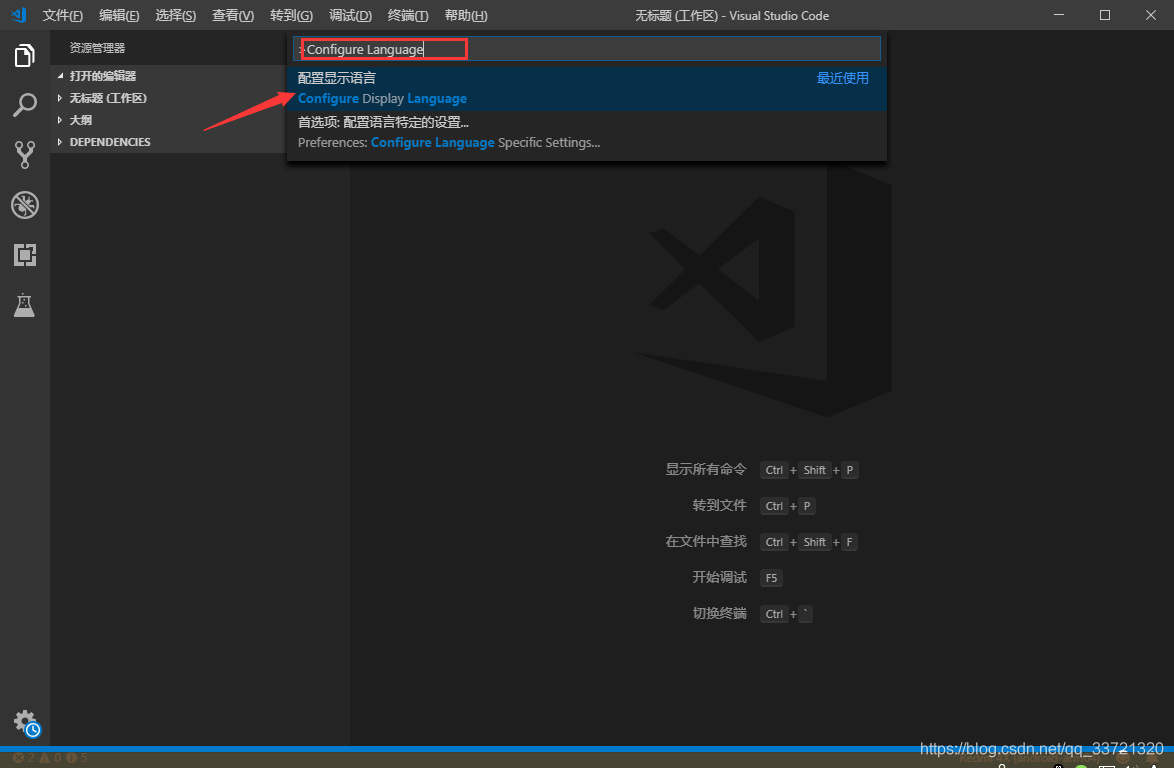Open the 帮助(H) menu
This screenshot has height=768, width=1174.
point(466,16)
